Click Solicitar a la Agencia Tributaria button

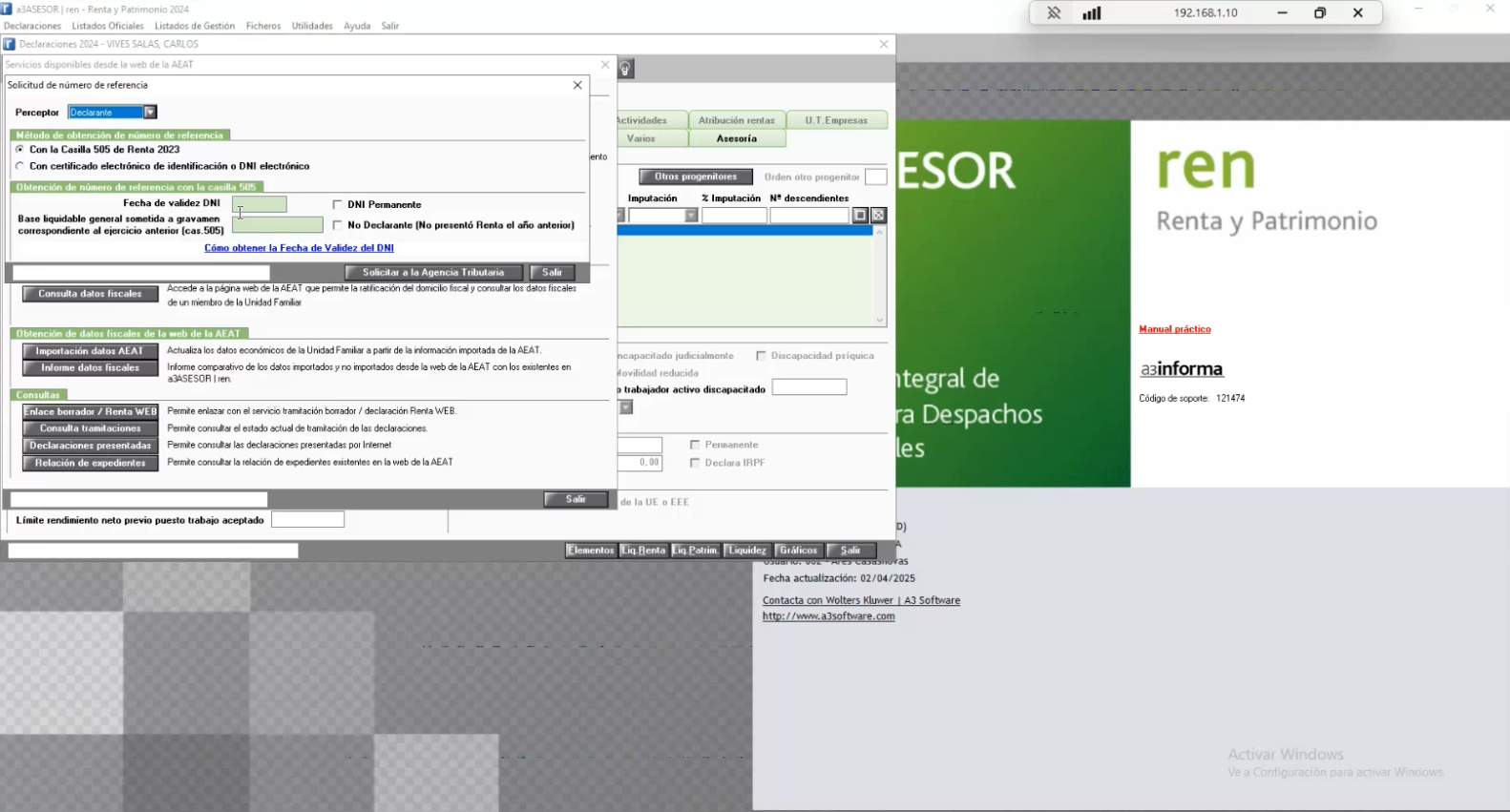point(433,272)
